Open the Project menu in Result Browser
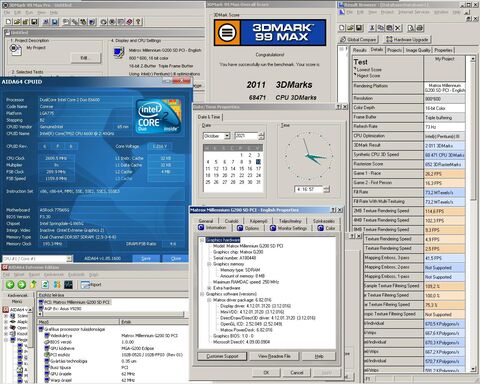Image resolution: width=480 pixels, height=384 pixels. pyautogui.click(x=387, y=12)
